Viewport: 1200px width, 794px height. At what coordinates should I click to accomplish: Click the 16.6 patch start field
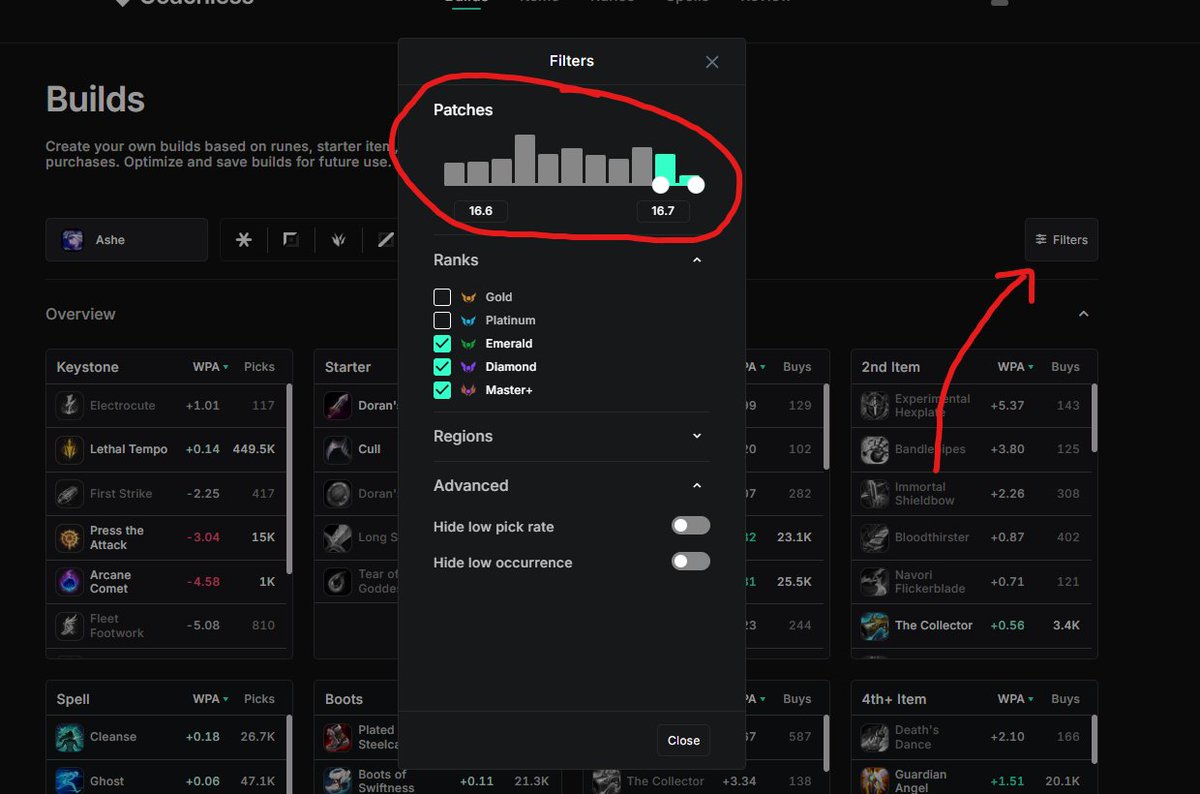[x=480, y=211]
